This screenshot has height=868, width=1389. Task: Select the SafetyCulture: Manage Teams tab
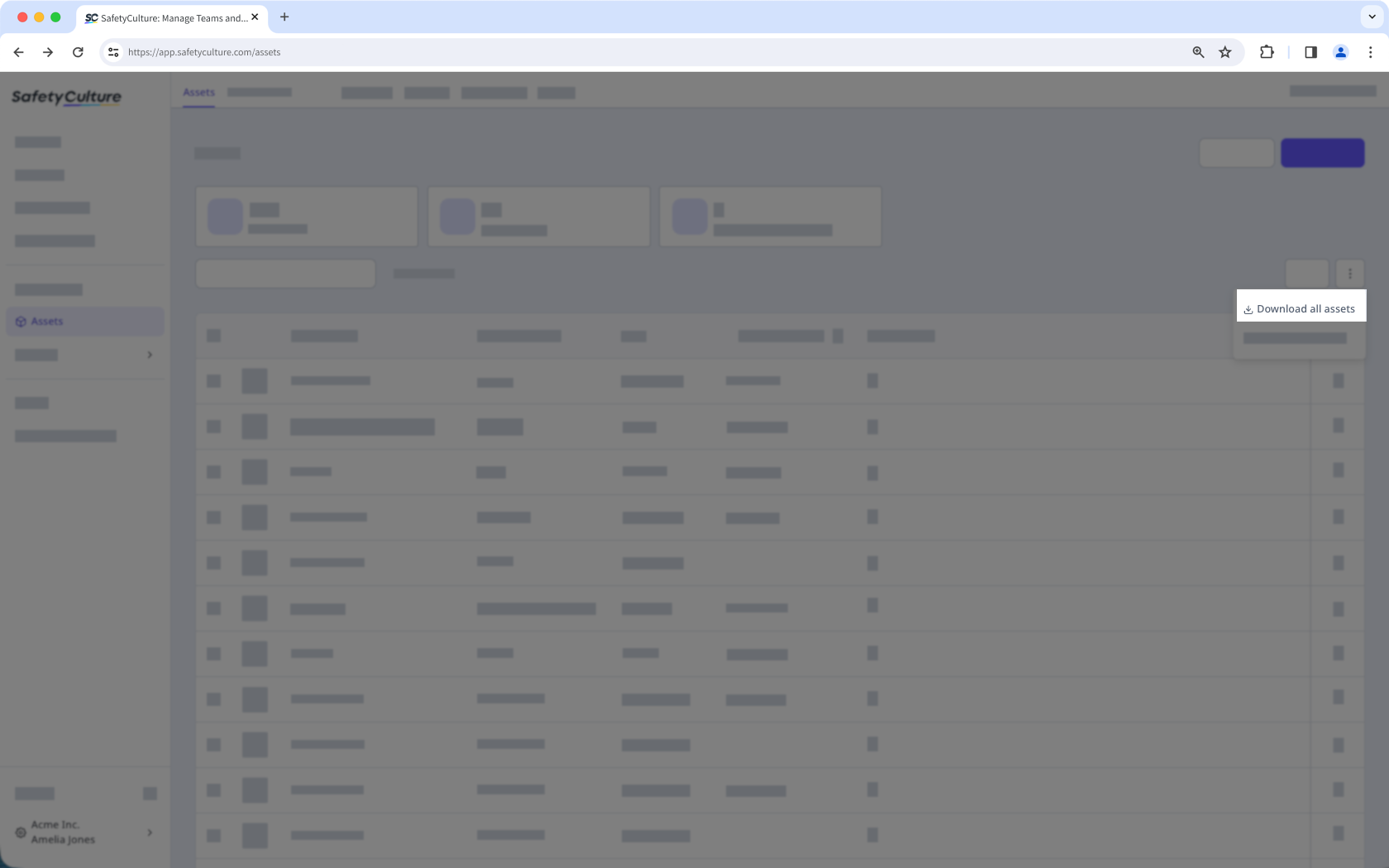[172, 18]
